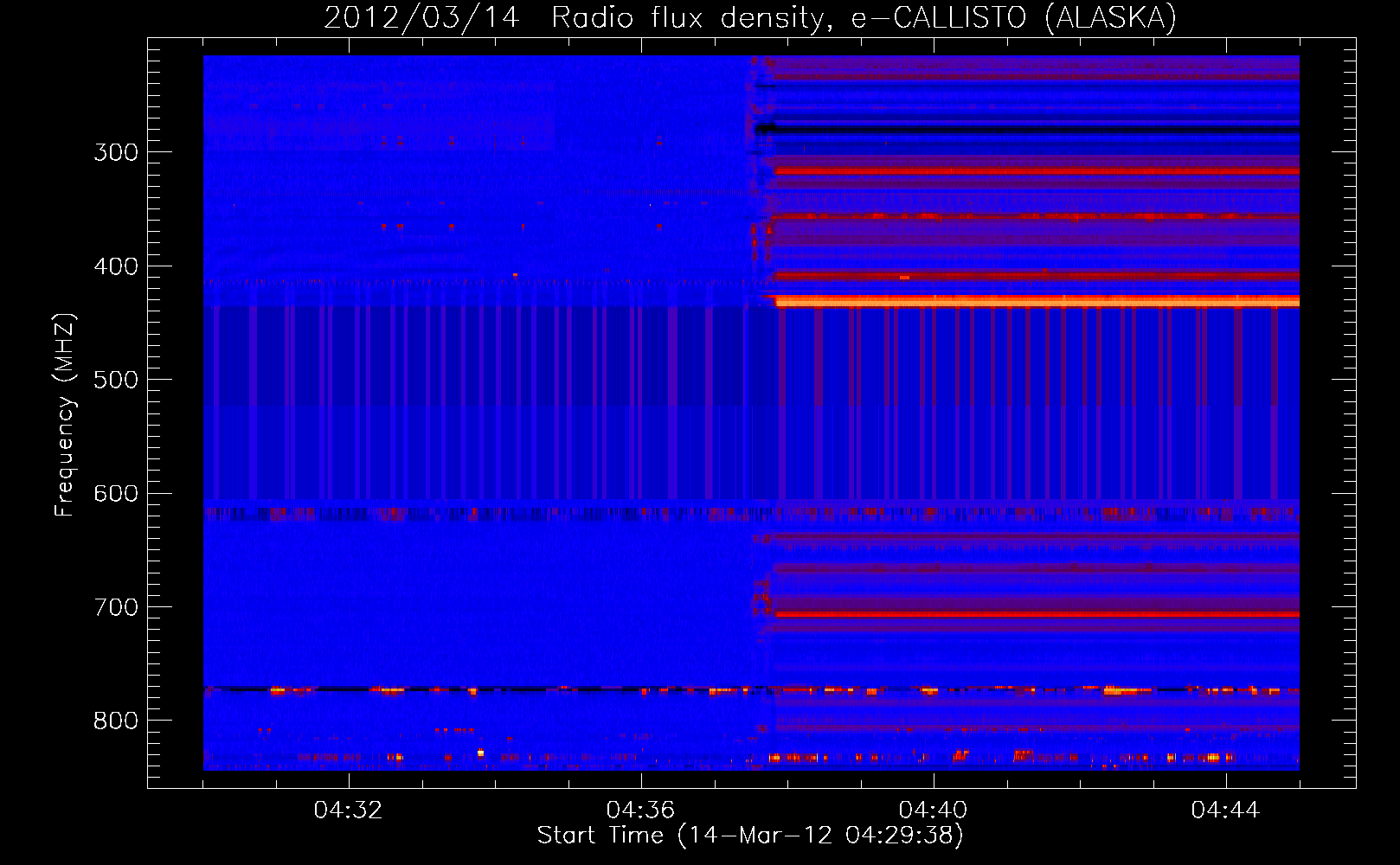
Task: Select the 700 frequency tick label
Action: coord(116,607)
